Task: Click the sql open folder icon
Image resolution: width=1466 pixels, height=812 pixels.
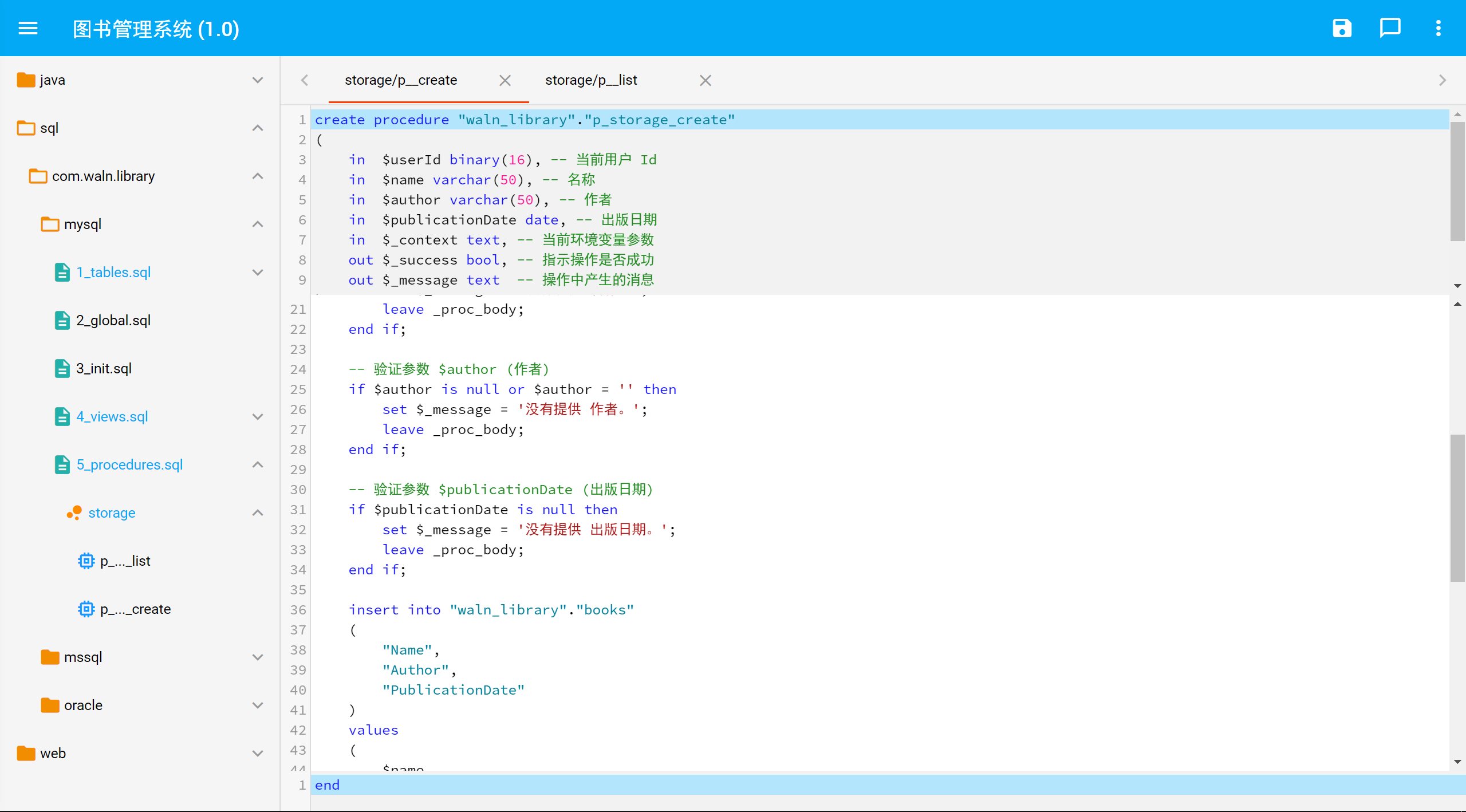Action: pos(26,128)
